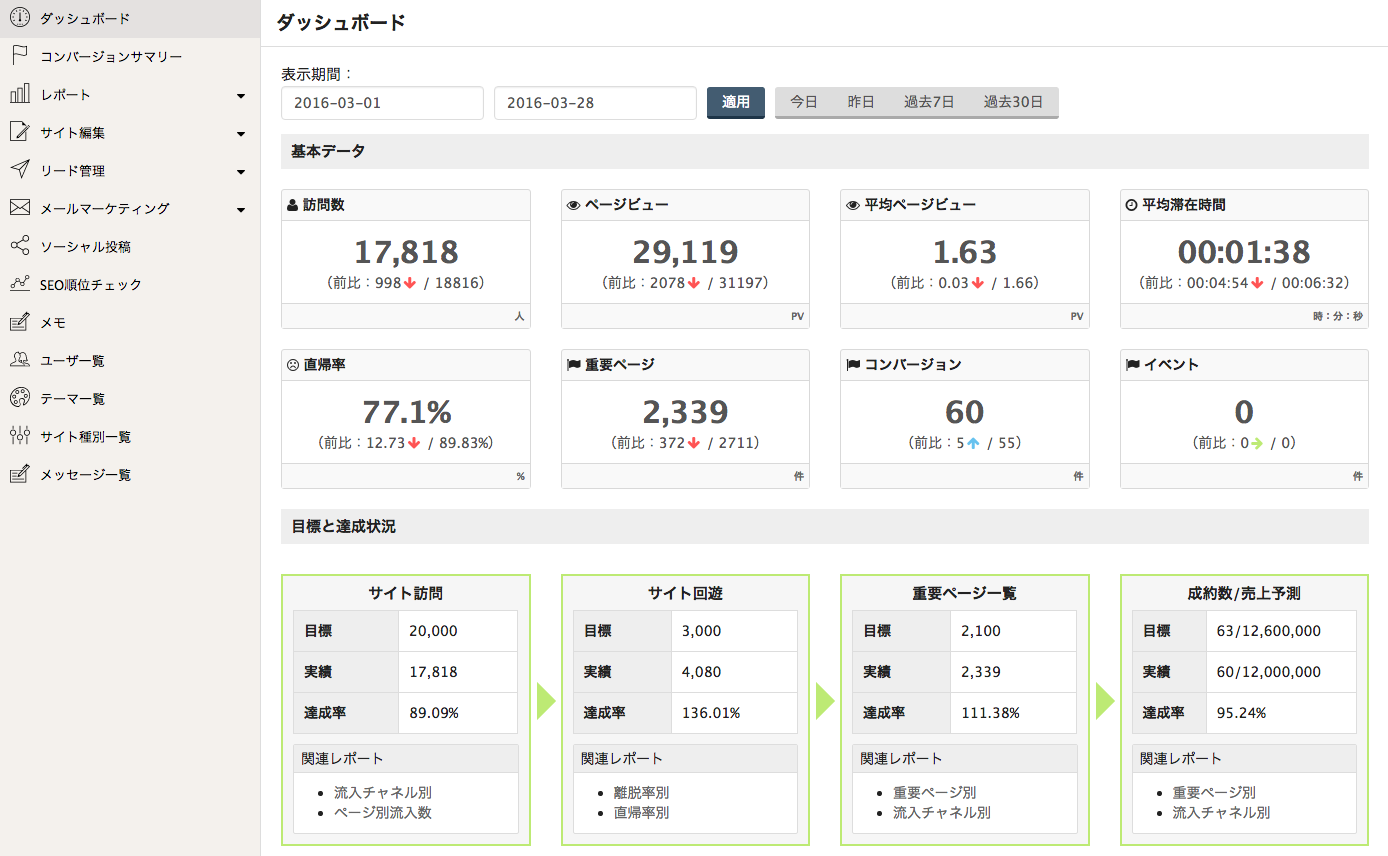Expand the メールマーケティング dropdown arrow
The image size is (1388, 856).
[241, 210]
